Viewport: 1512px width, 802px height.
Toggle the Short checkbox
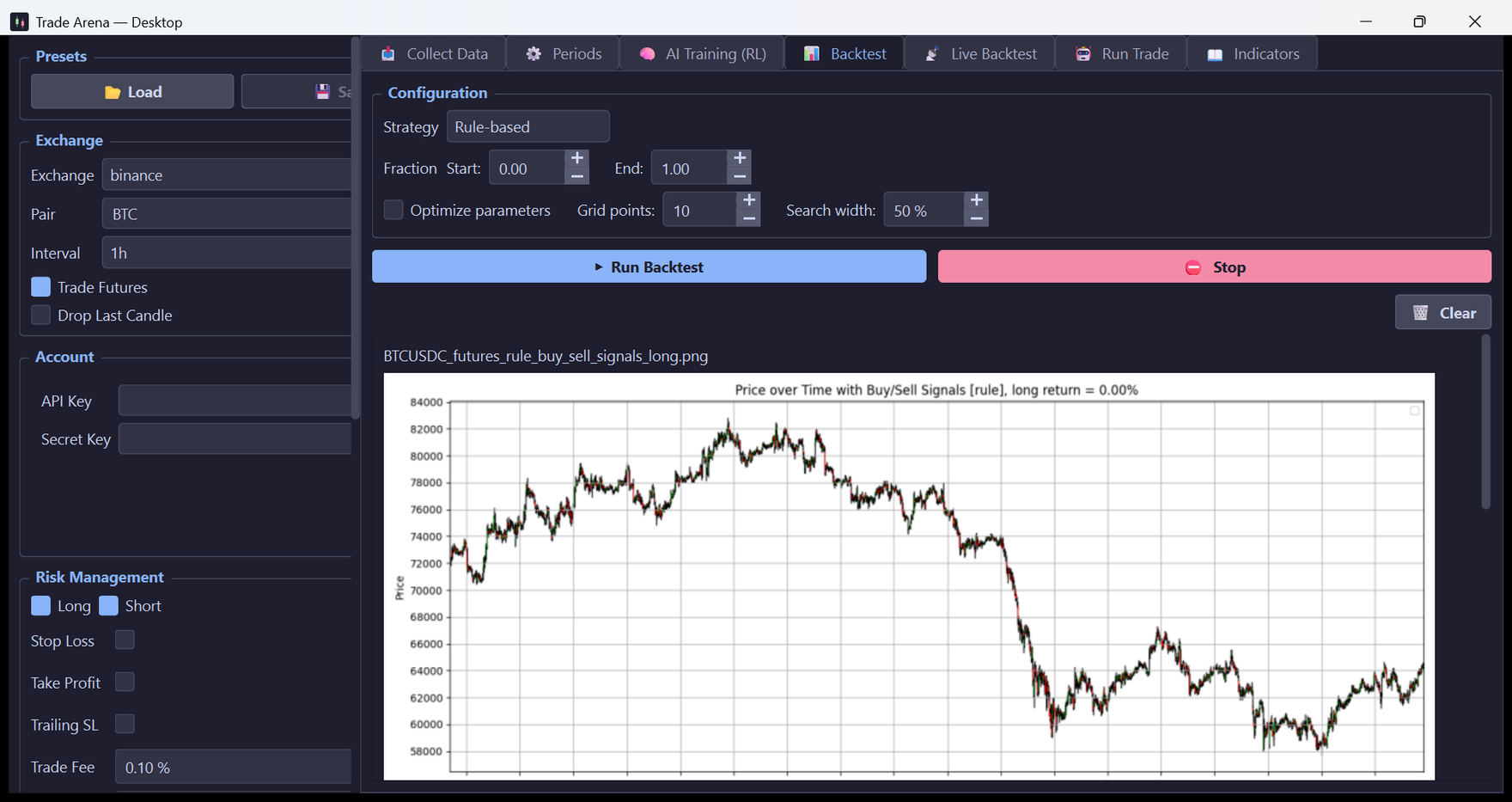tap(108, 606)
